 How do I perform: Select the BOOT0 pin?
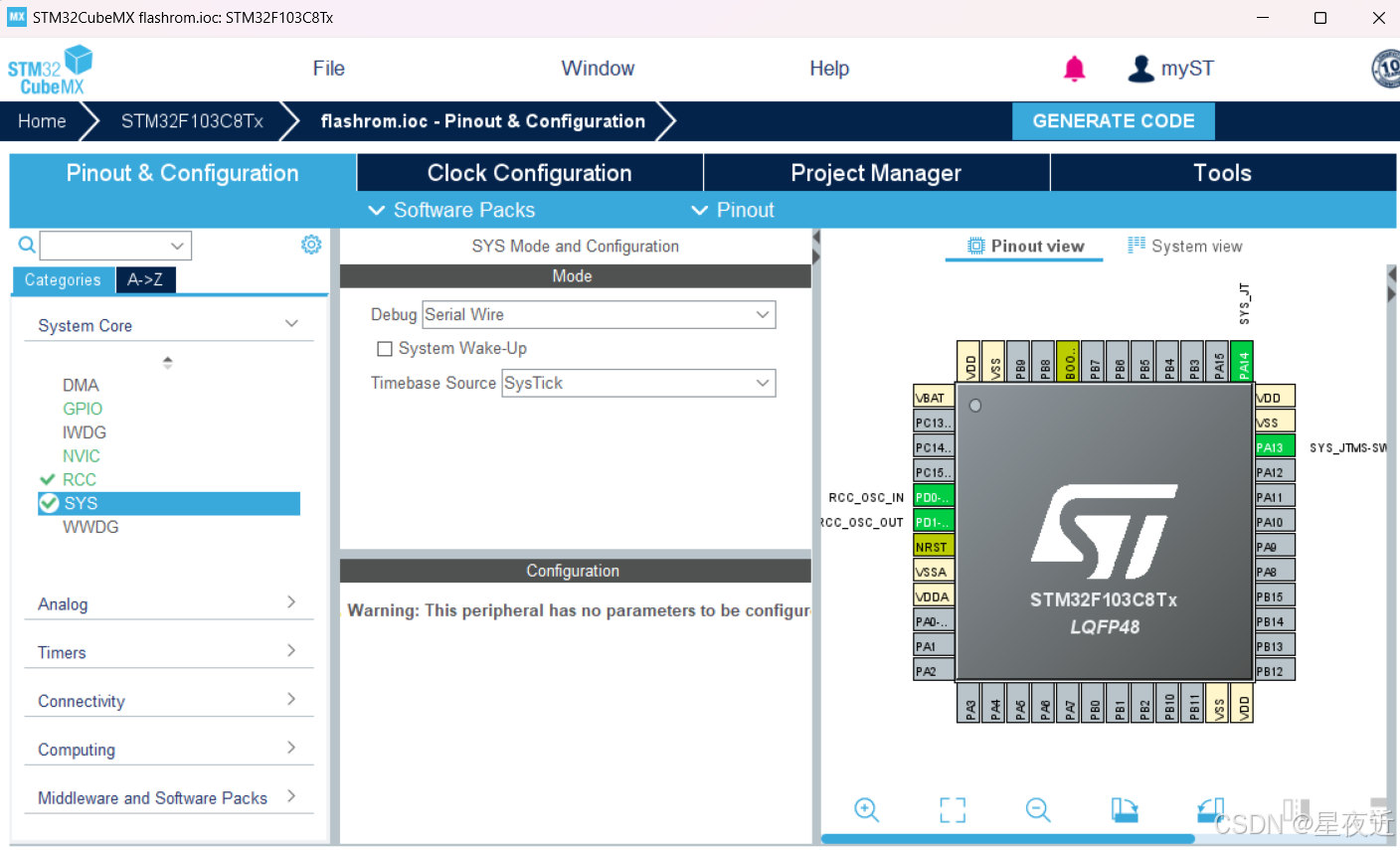pyautogui.click(x=1068, y=362)
